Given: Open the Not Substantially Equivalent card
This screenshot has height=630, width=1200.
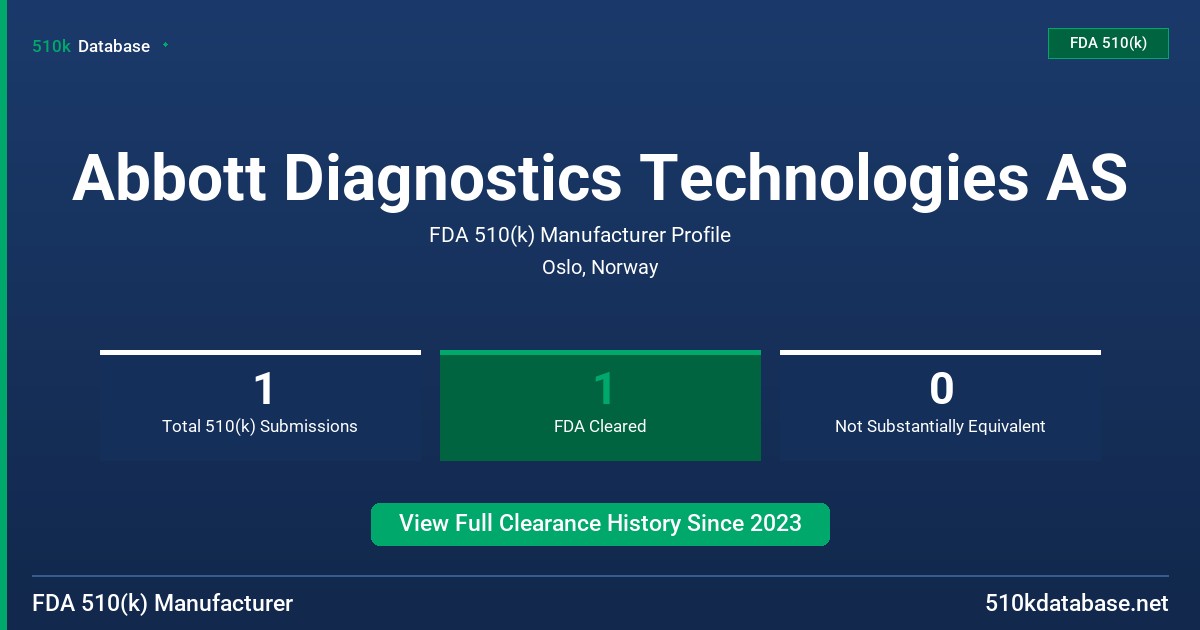Looking at the screenshot, I should pos(940,405).
